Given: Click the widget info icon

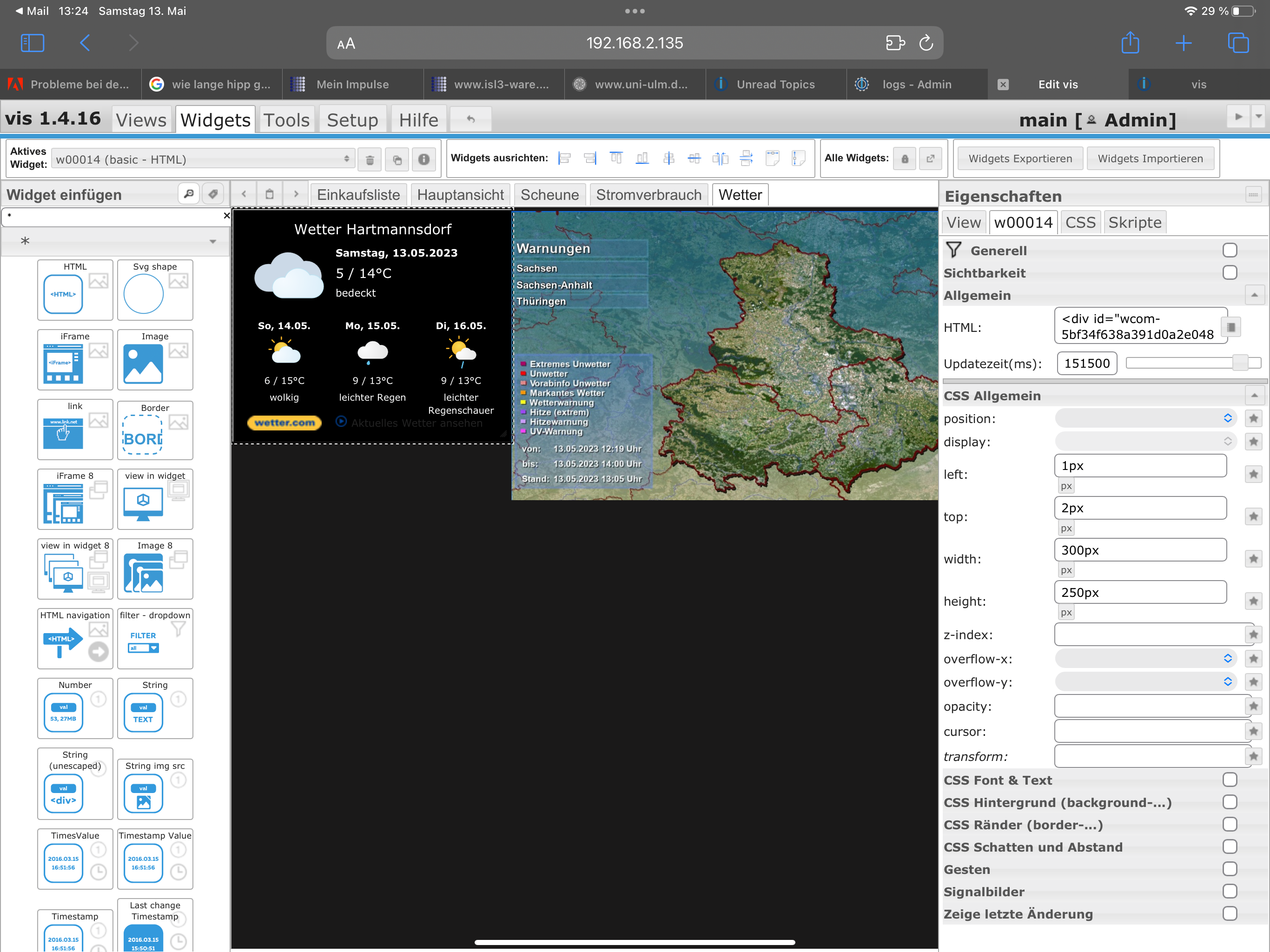Looking at the screenshot, I should point(423,159).
